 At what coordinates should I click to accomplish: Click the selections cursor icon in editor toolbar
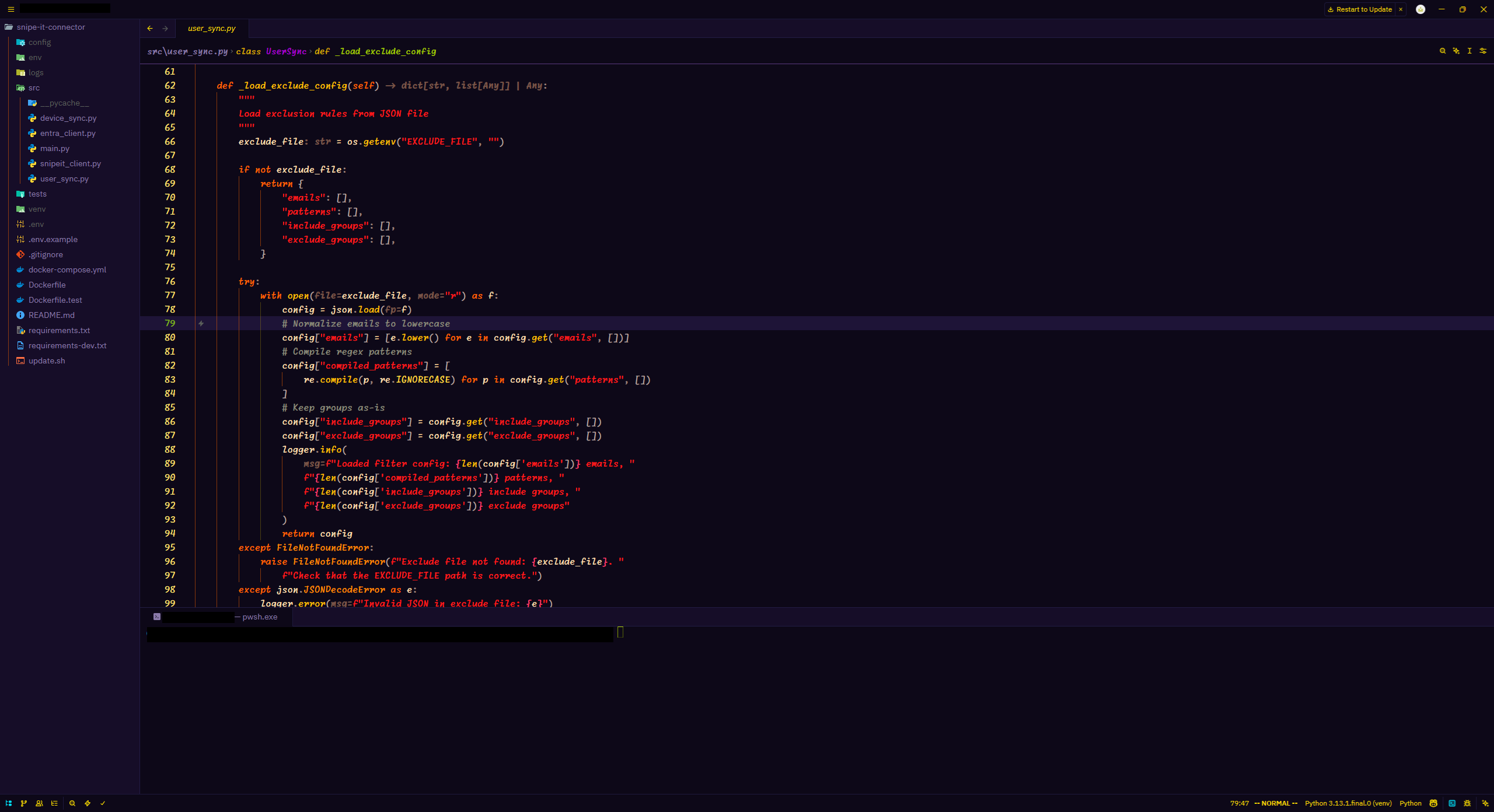[1469, 51]
